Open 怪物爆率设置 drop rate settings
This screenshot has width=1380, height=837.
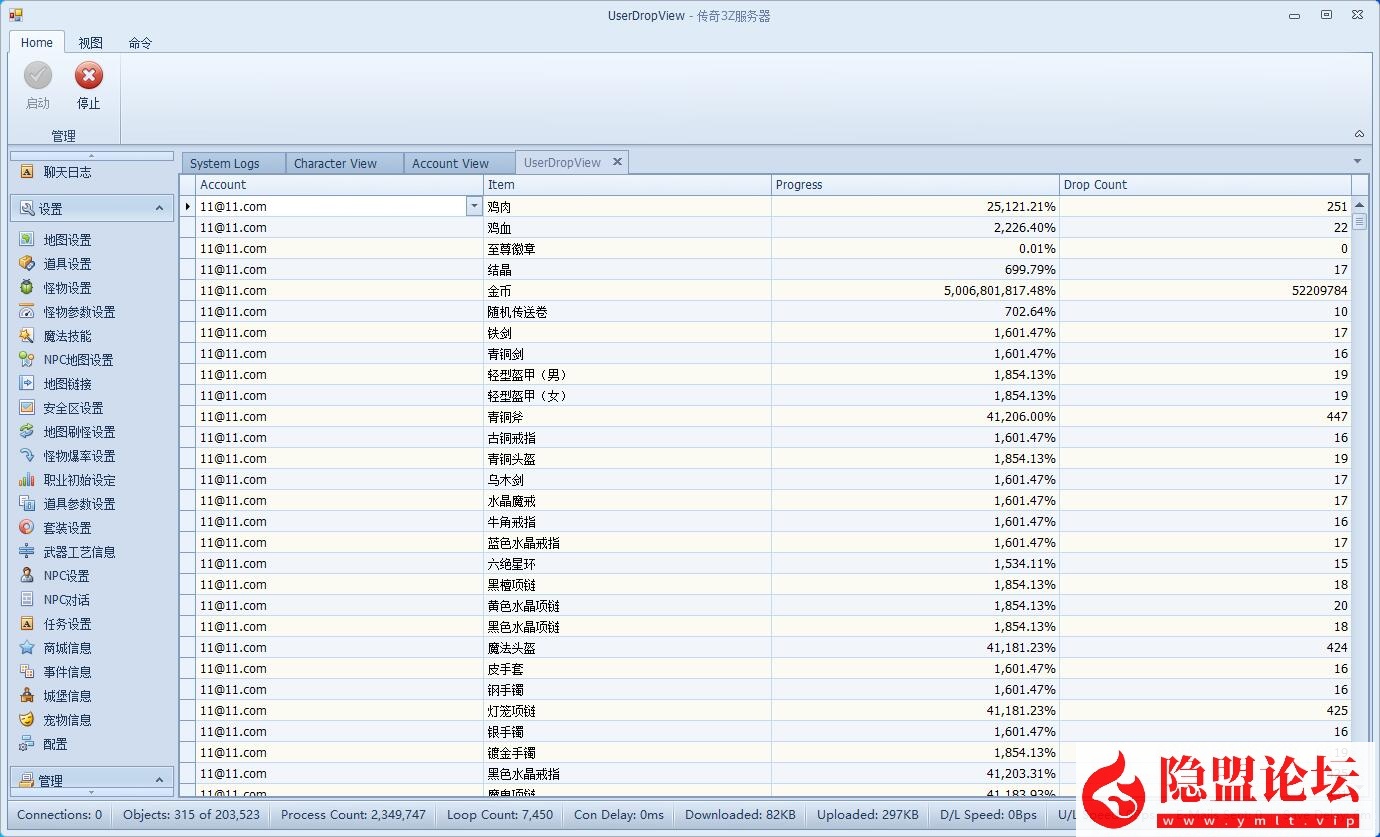point(79,456)
